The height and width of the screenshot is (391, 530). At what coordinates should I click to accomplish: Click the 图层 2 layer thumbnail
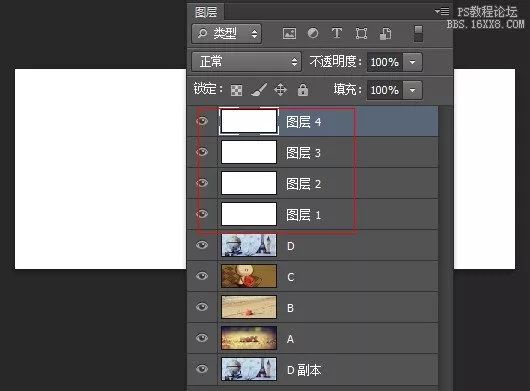coord(249,183)
